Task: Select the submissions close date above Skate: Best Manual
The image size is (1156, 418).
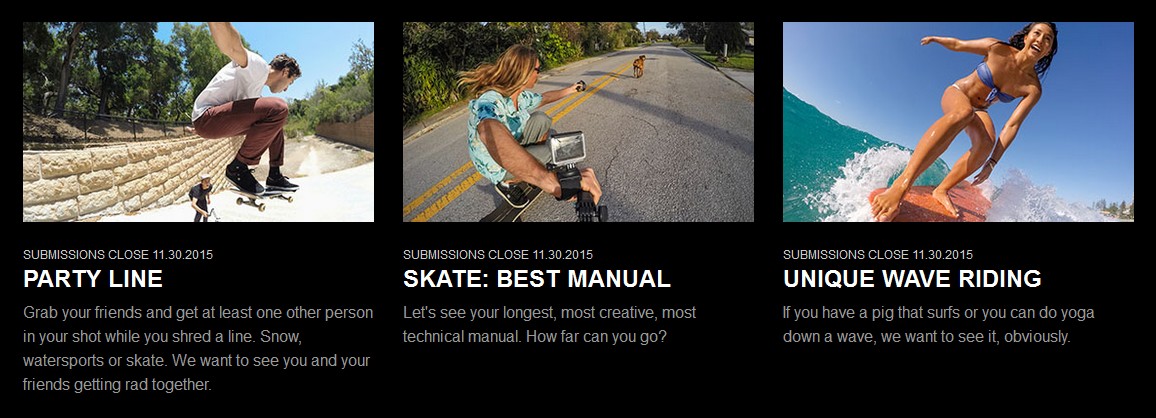Action: coord(498,254)
